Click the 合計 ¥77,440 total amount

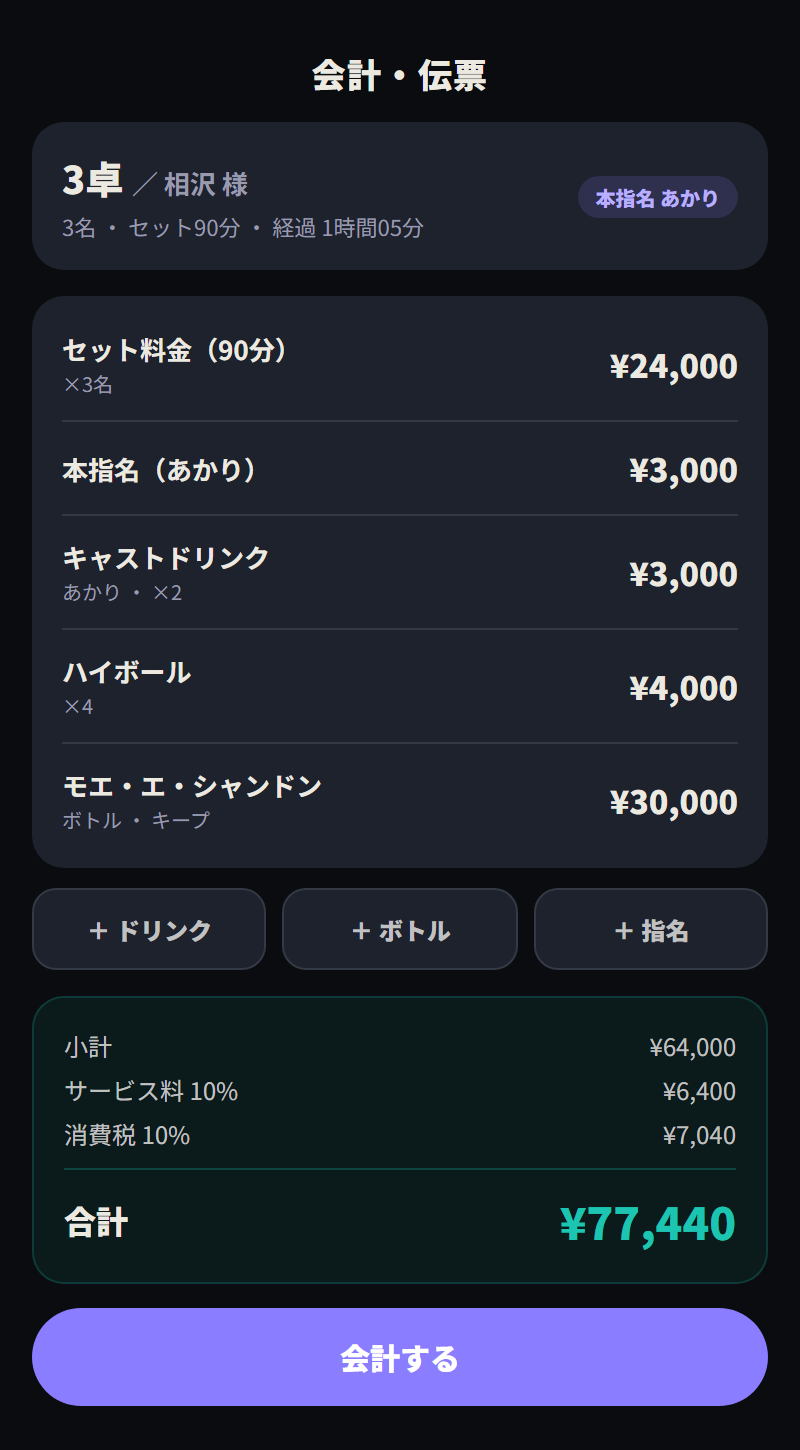(x=648, y=1223)
